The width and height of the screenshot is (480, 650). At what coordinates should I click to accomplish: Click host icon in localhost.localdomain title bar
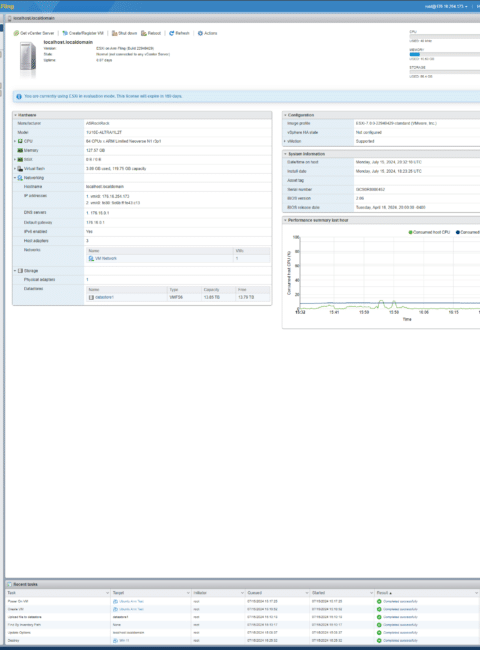[x=10, y=19]
